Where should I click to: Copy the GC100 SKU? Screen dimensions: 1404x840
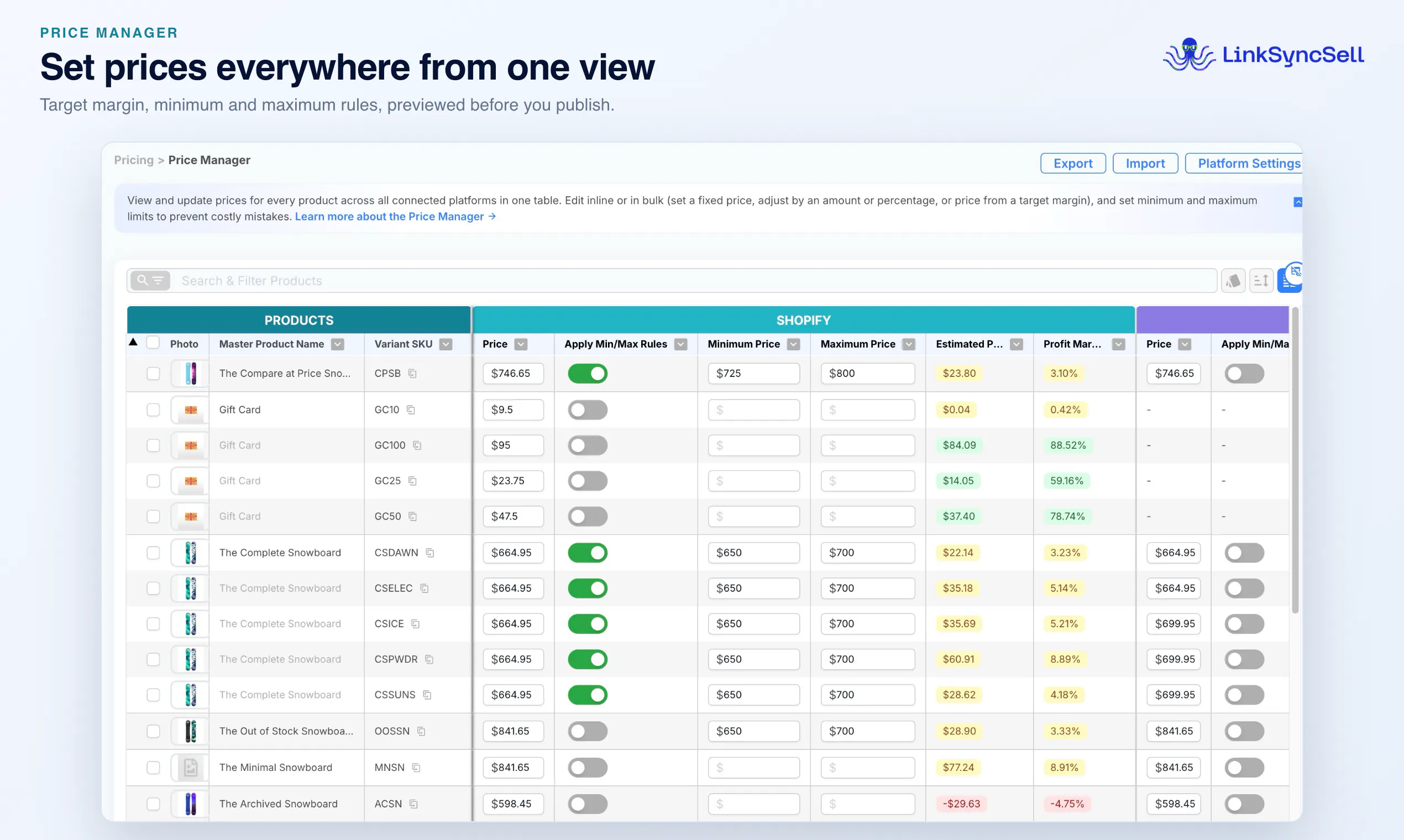click(x=417, y=445)
